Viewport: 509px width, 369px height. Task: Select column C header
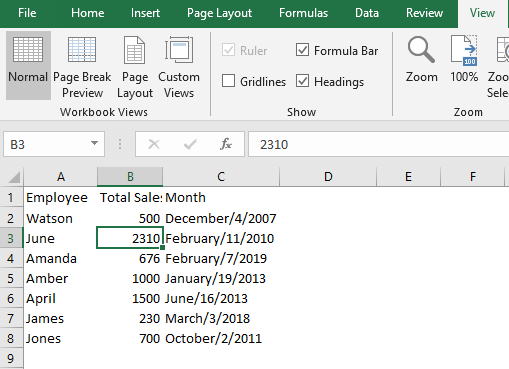click(x=221, y=177)
